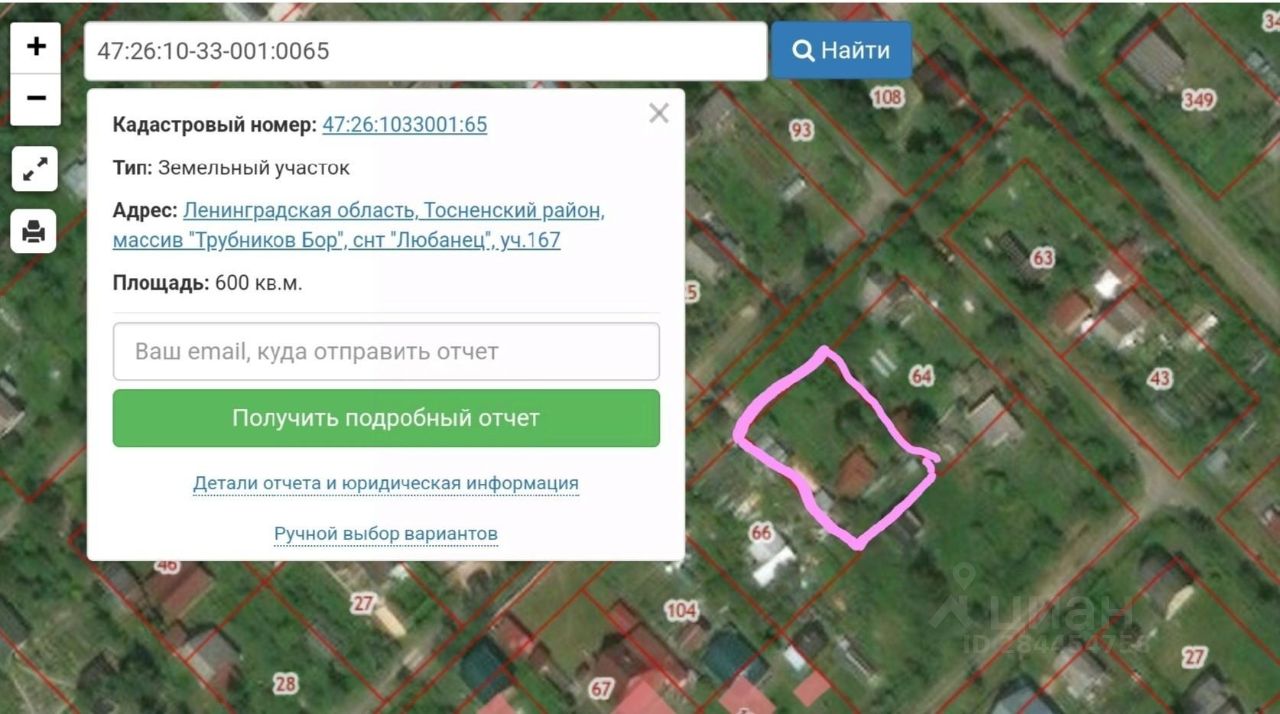The image size is (1280, 714).
Task: Select parcel labeled 28 on map
Action: click(285, 684)
